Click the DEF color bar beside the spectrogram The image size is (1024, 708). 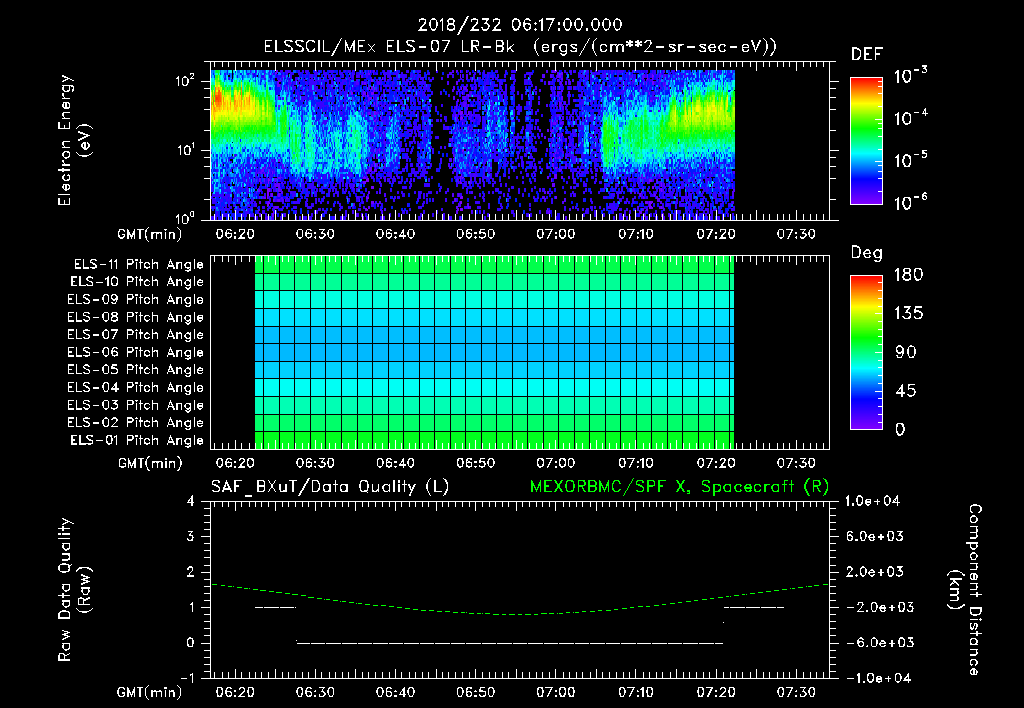(866, 140)
